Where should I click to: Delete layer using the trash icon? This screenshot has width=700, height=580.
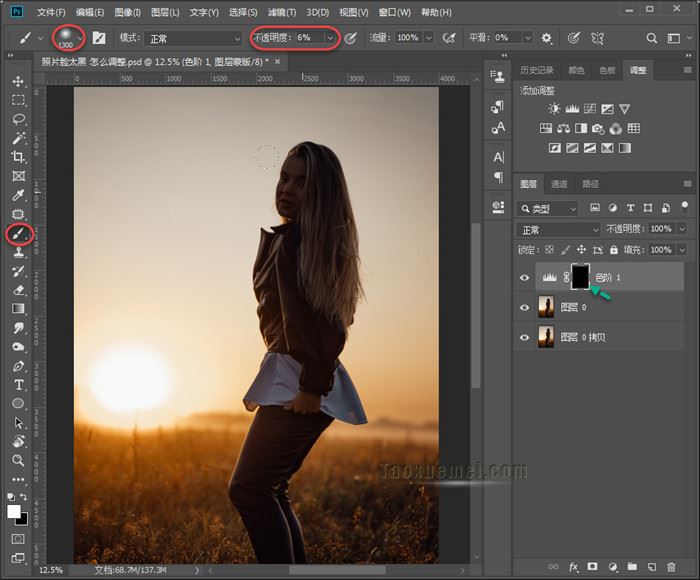point(672,567)
